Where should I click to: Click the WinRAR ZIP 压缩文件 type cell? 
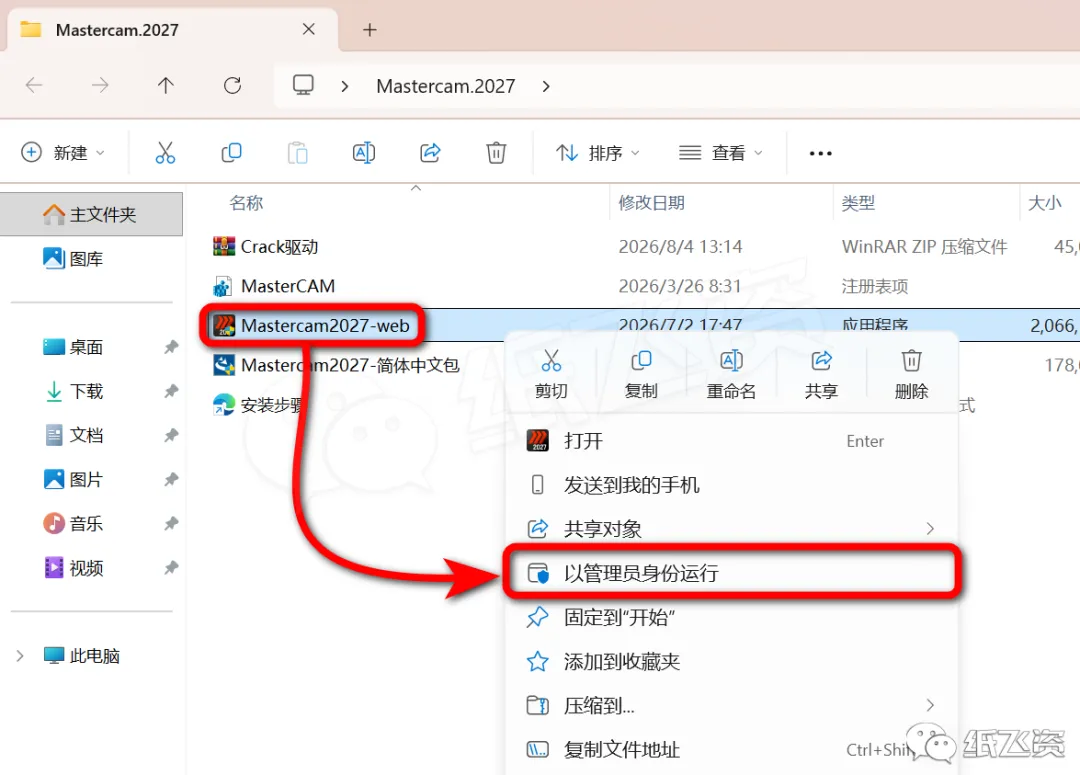(924, 247)
